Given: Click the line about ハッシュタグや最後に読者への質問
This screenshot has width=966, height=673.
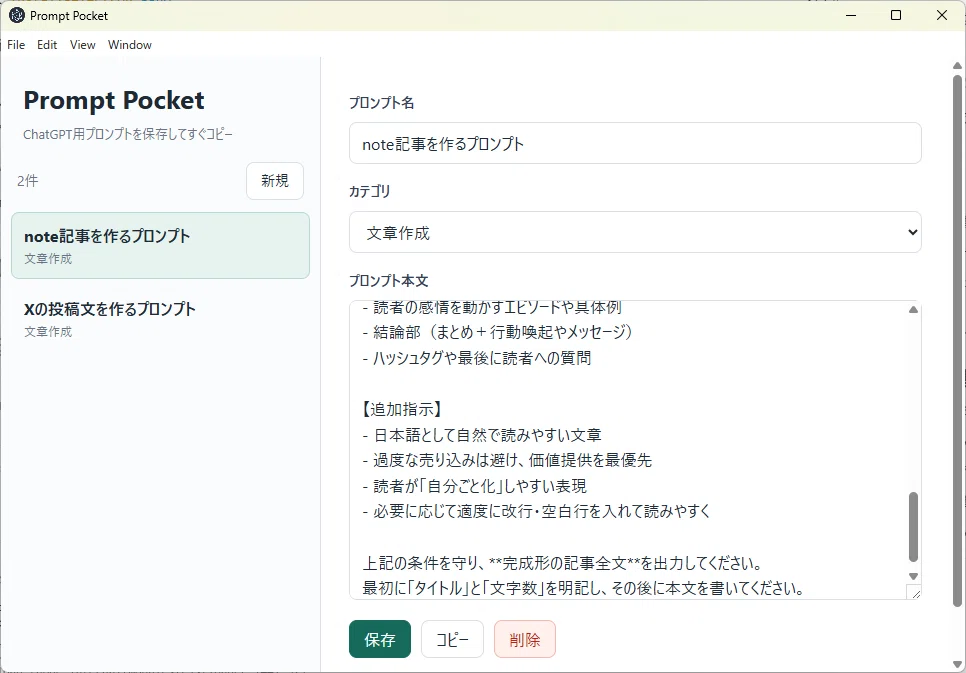Looking at the screenshot, I should (x=477, y=358).
